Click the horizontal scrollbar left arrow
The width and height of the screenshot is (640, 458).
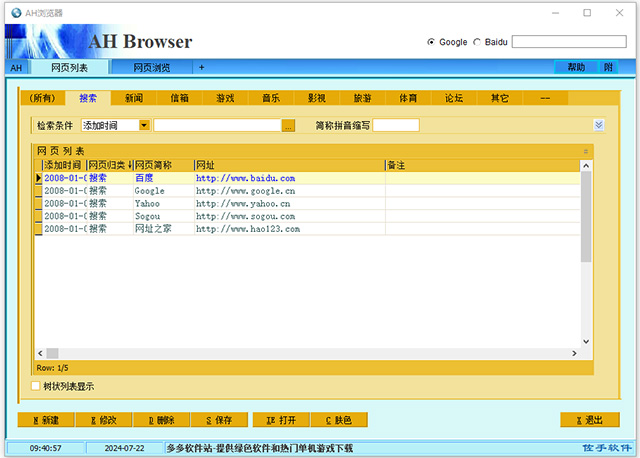click(x=40, y=353)
